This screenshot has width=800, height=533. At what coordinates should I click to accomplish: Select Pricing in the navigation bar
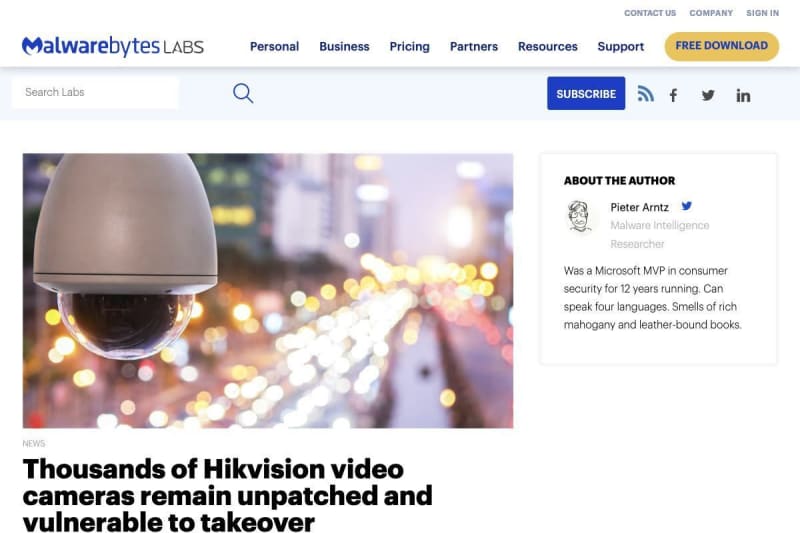click(410, 47)
